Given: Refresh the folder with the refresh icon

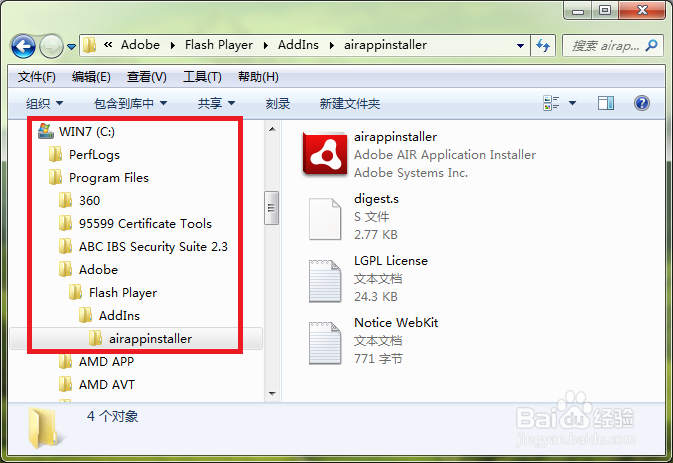Looking at the screenshot, I should pyautogui.click(x=543, y=45).
